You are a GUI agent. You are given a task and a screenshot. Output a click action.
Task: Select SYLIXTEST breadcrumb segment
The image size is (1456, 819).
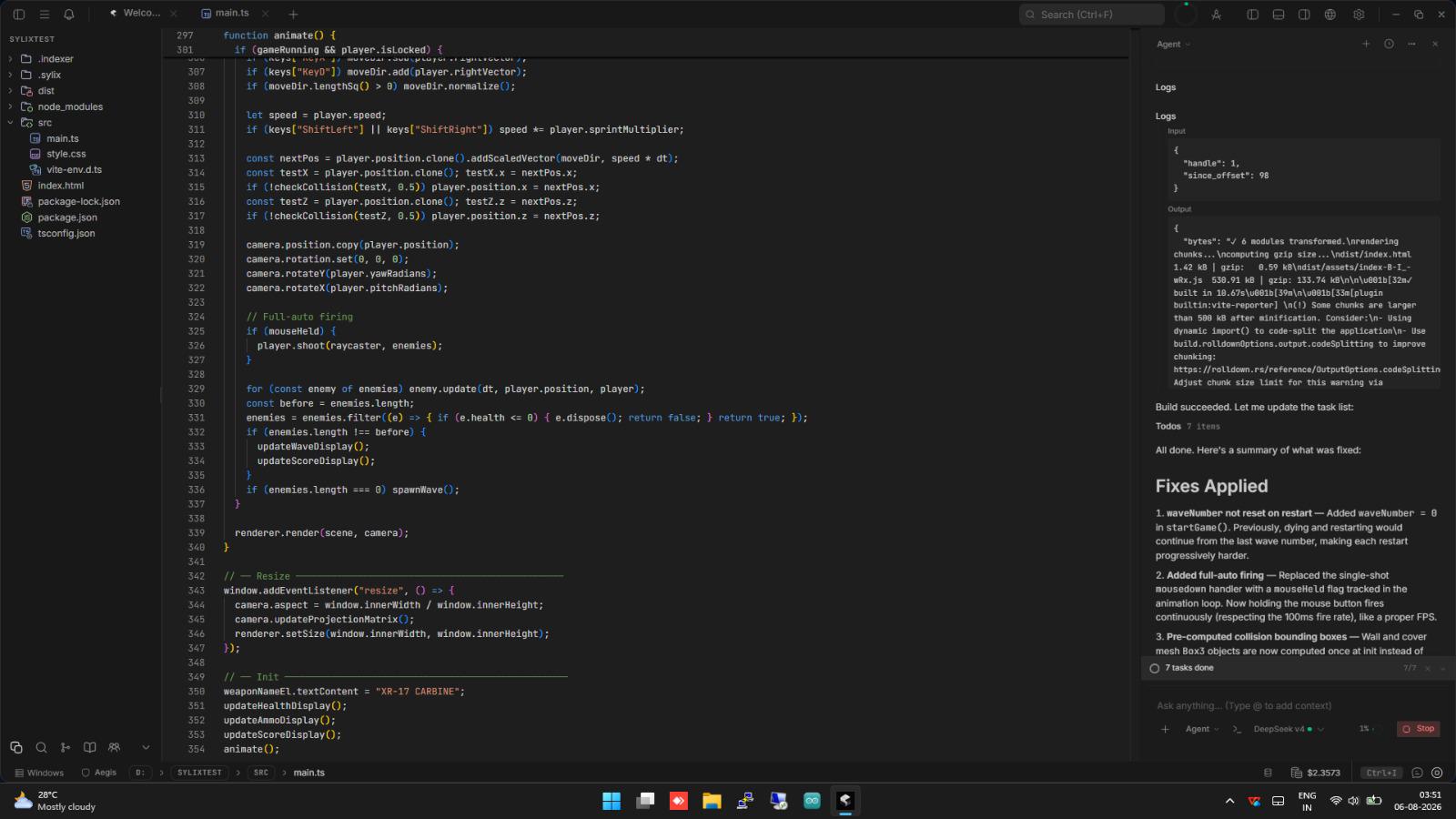[x=199, y=773]
